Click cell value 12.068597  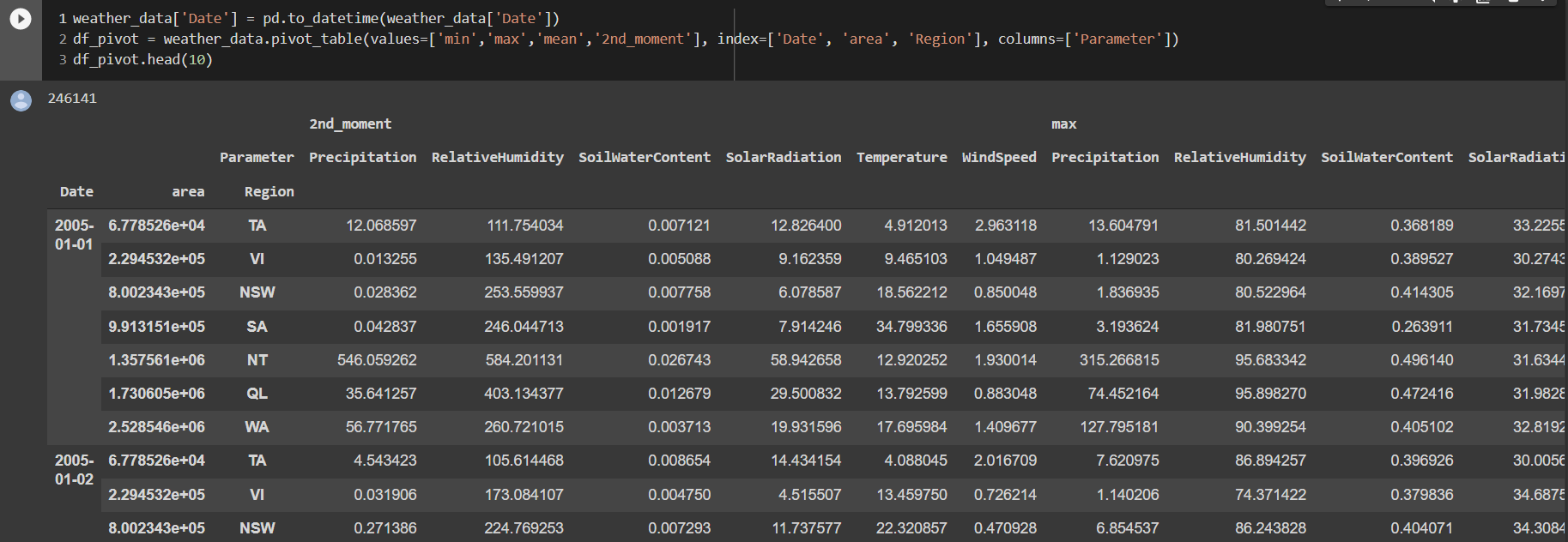[x=381, y=225]
